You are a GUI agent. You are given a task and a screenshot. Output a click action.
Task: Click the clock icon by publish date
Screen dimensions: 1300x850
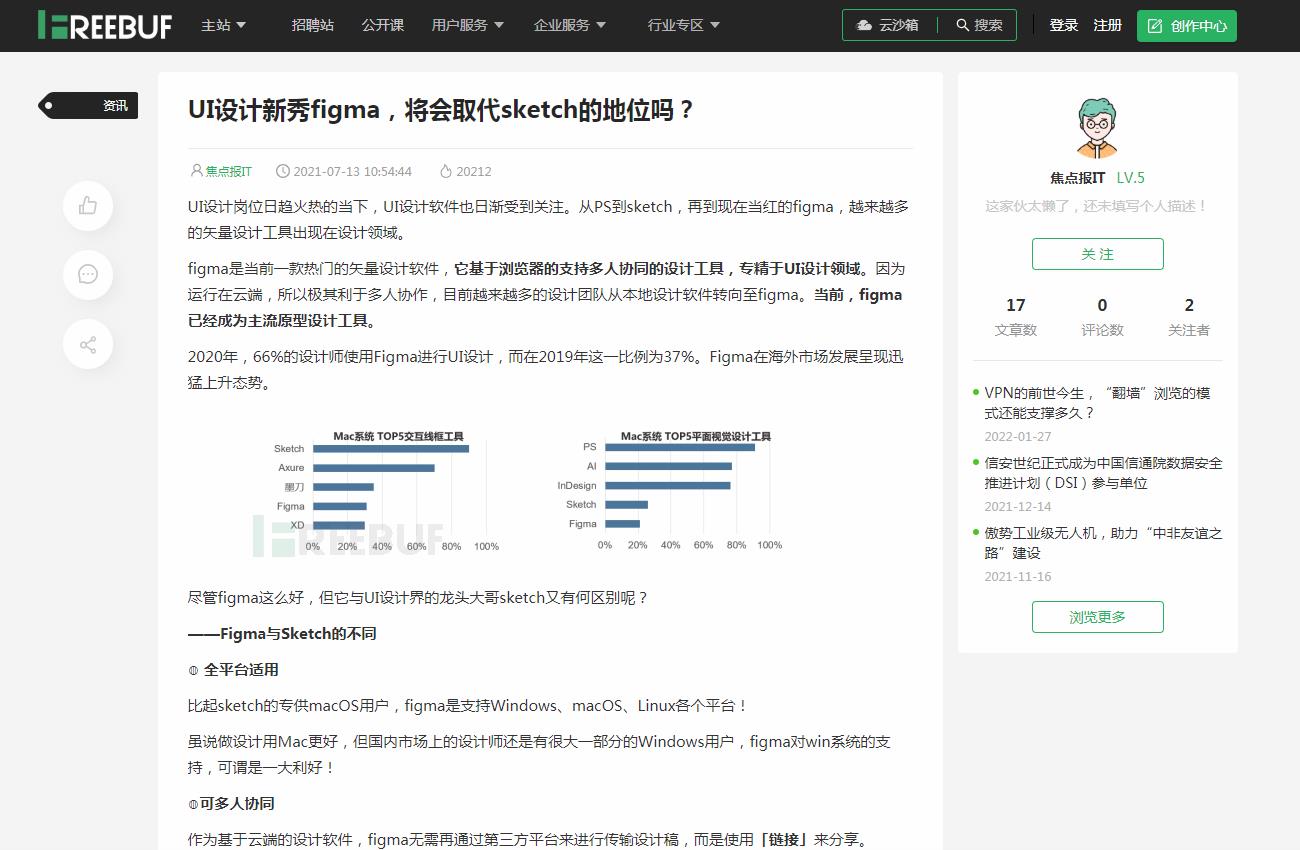[283, 171]
